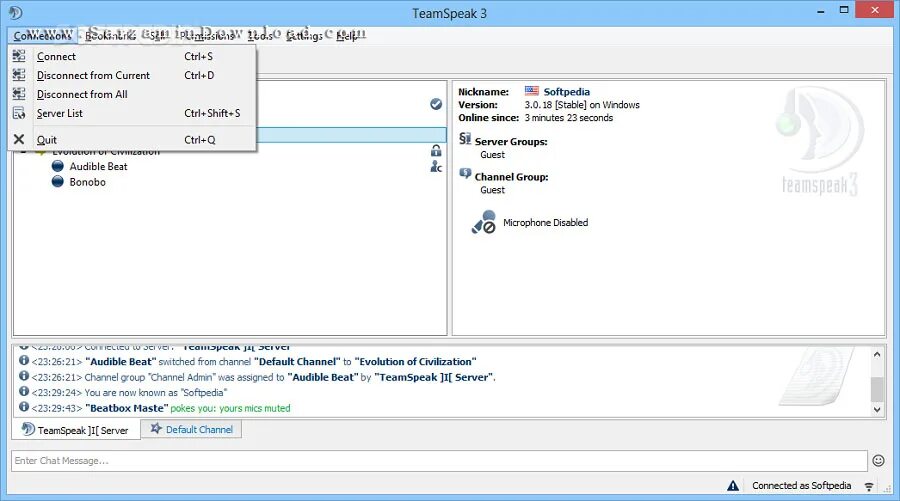Click the Channel Group icon

465,173
